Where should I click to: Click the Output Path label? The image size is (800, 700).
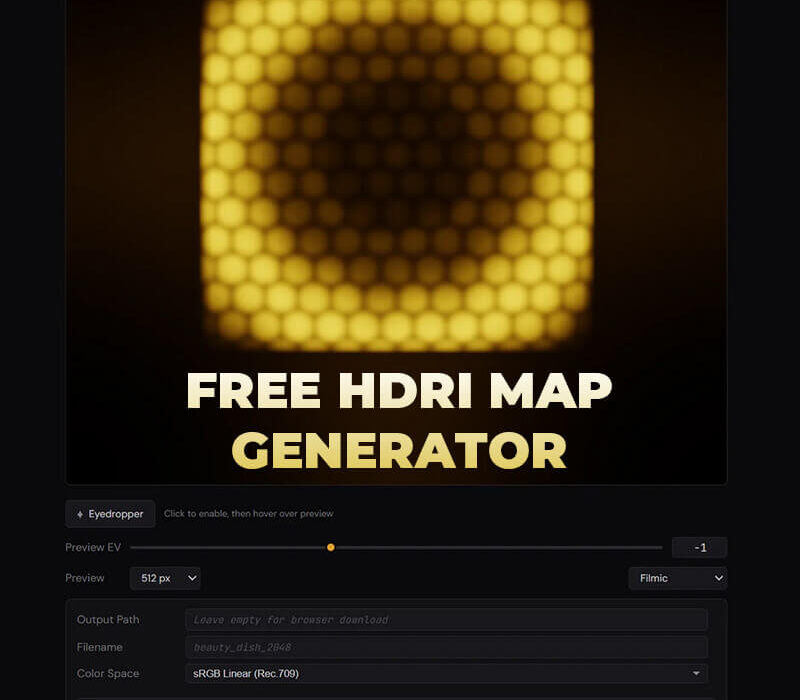pyautogui.click(x=110, y=619)
